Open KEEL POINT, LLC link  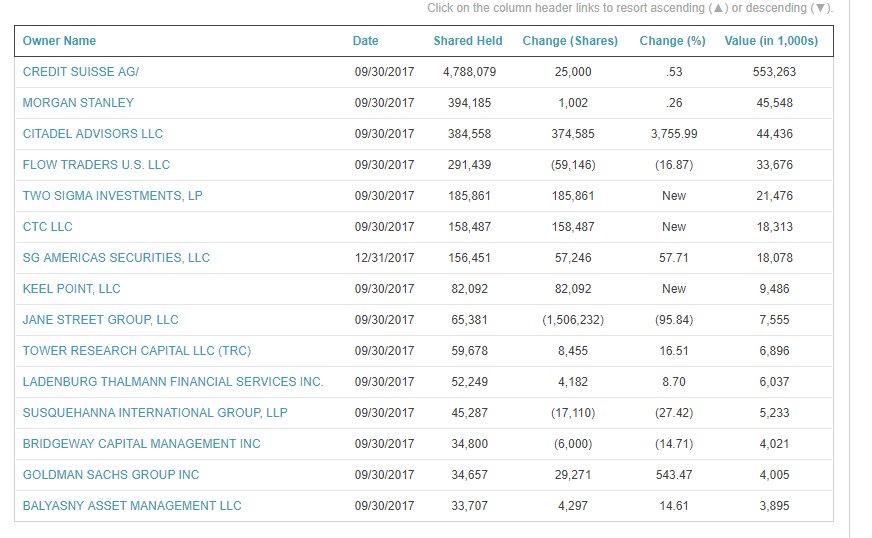point(71,289)
